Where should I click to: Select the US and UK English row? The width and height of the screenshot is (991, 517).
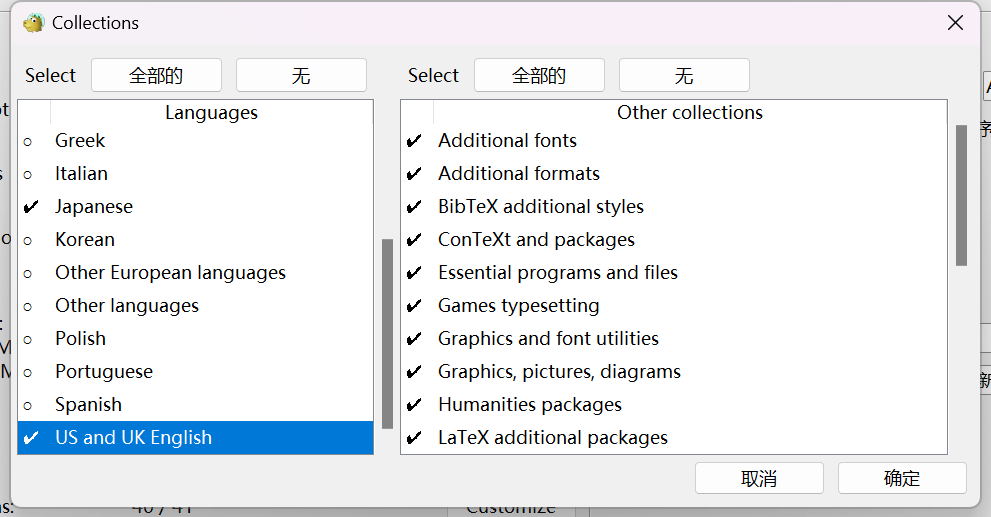133,438
